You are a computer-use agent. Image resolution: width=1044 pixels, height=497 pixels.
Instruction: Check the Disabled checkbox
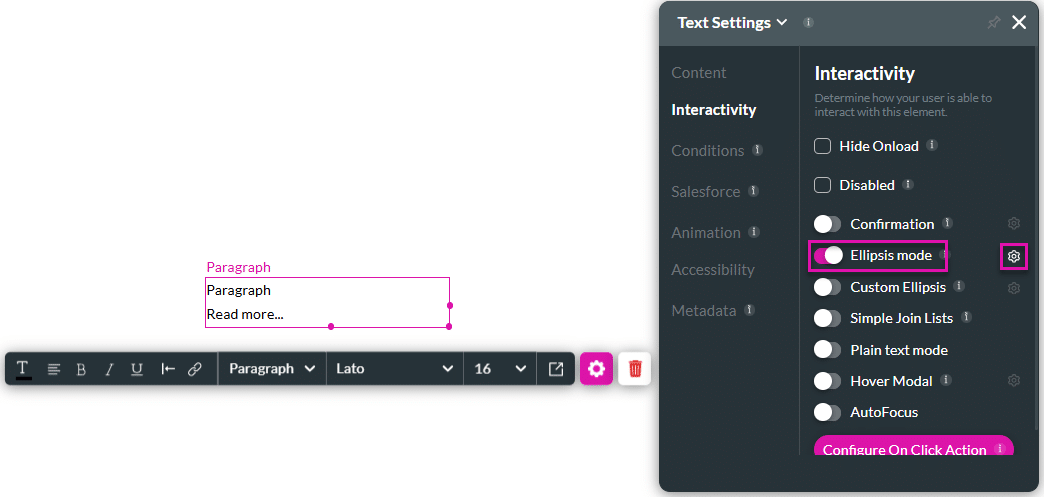[x=823, y=185]
